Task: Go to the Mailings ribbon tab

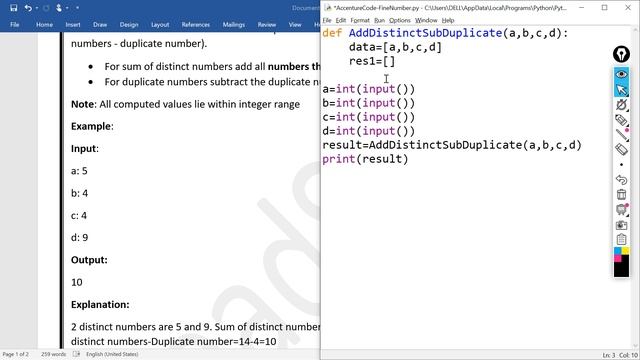Action: [233, 24]
